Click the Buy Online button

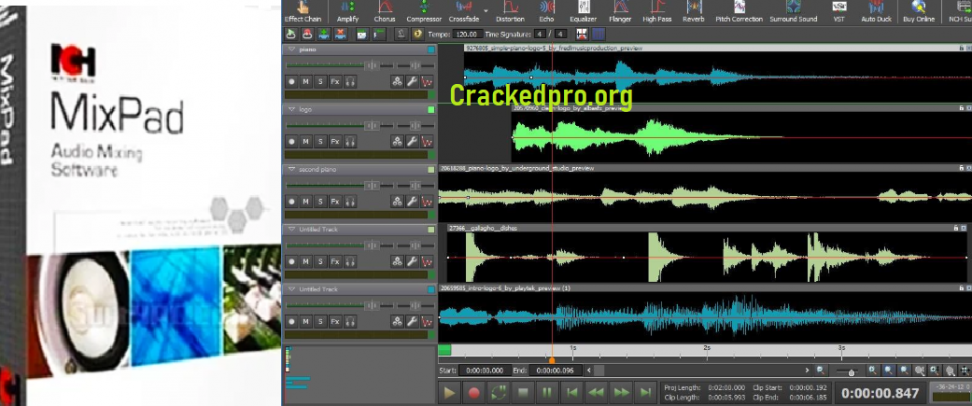pos(919,11)
